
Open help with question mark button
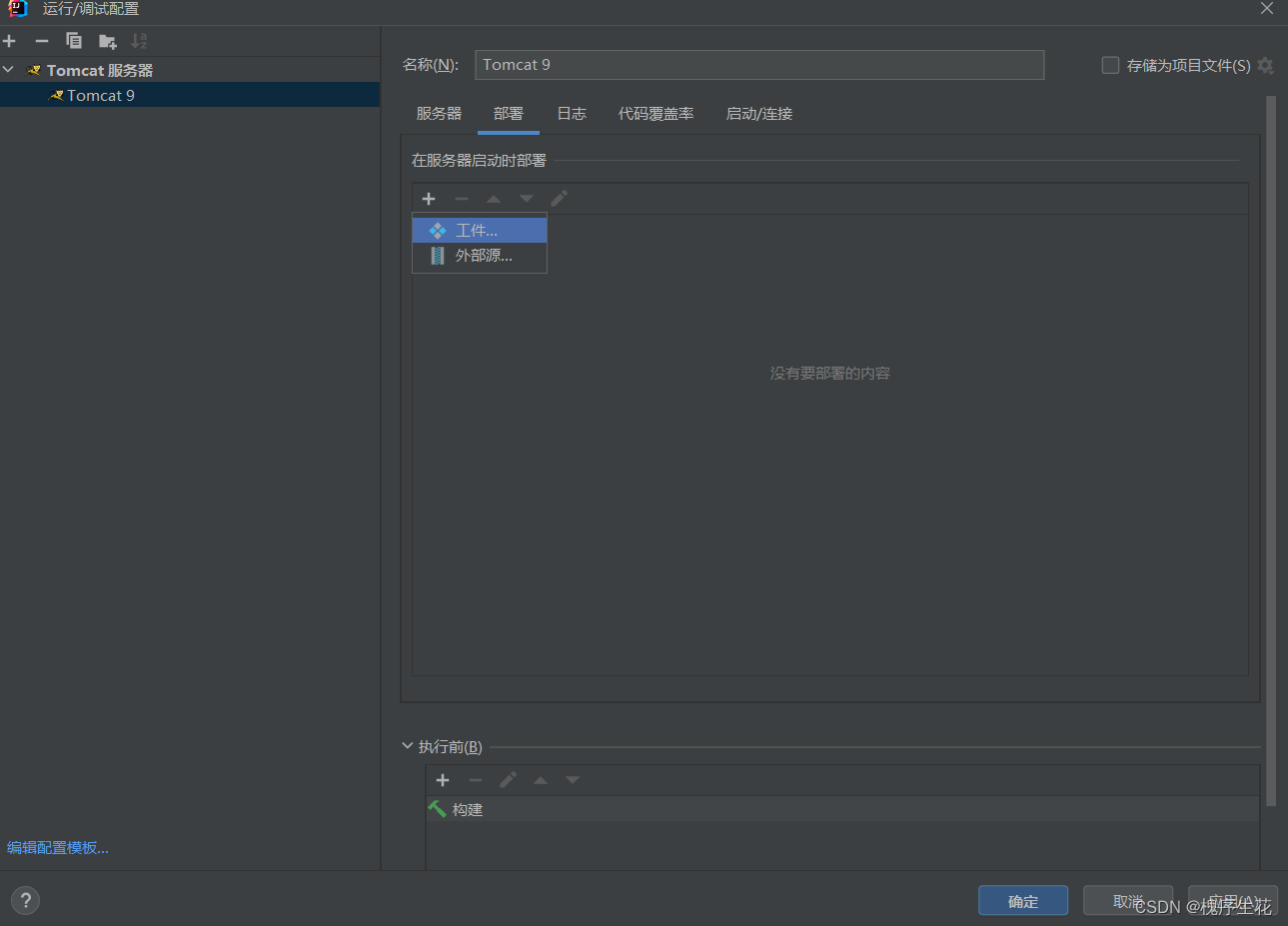coord(25,901)
